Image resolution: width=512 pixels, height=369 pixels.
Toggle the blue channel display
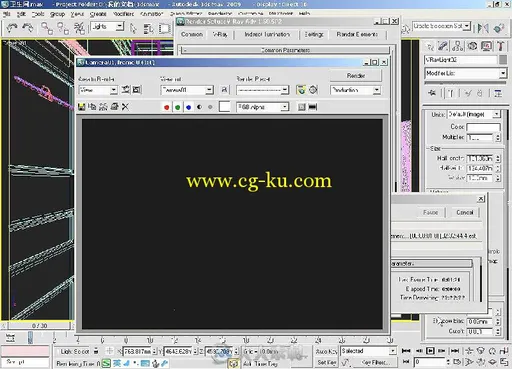point(189,107)
